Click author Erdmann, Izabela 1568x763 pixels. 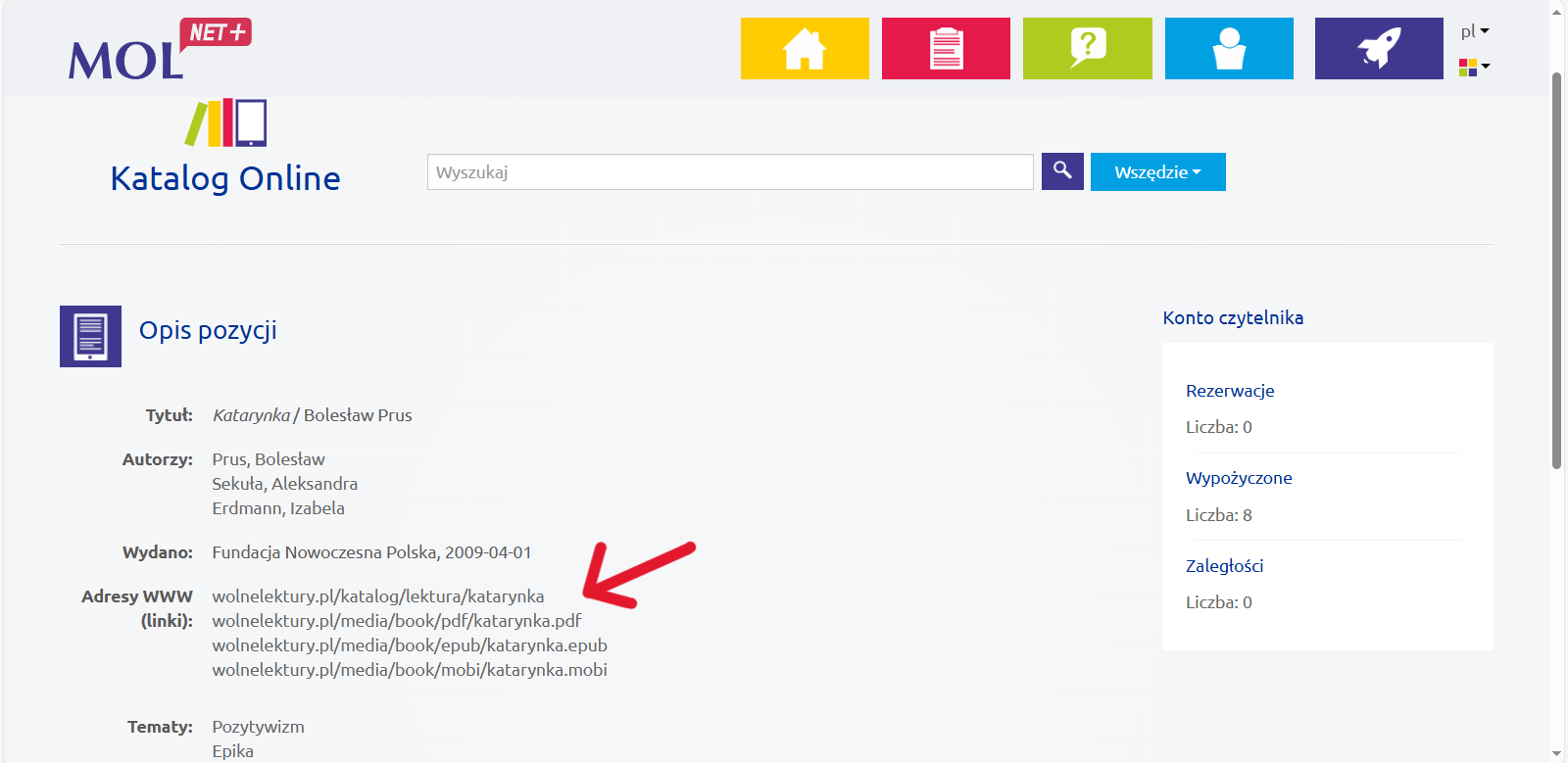pyautogui.click(x=278, y=507)
